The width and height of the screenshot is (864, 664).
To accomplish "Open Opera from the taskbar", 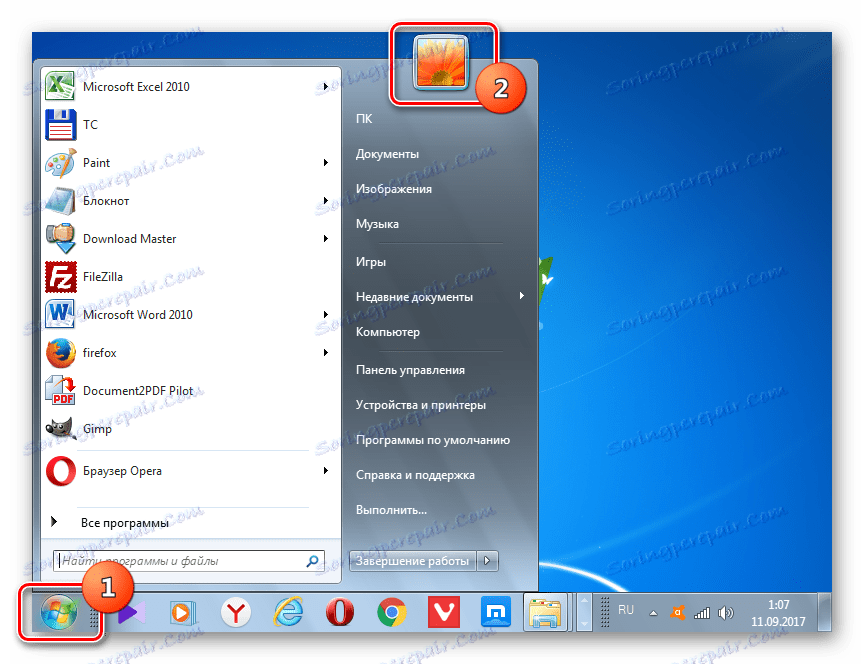I will coord(339,613).
